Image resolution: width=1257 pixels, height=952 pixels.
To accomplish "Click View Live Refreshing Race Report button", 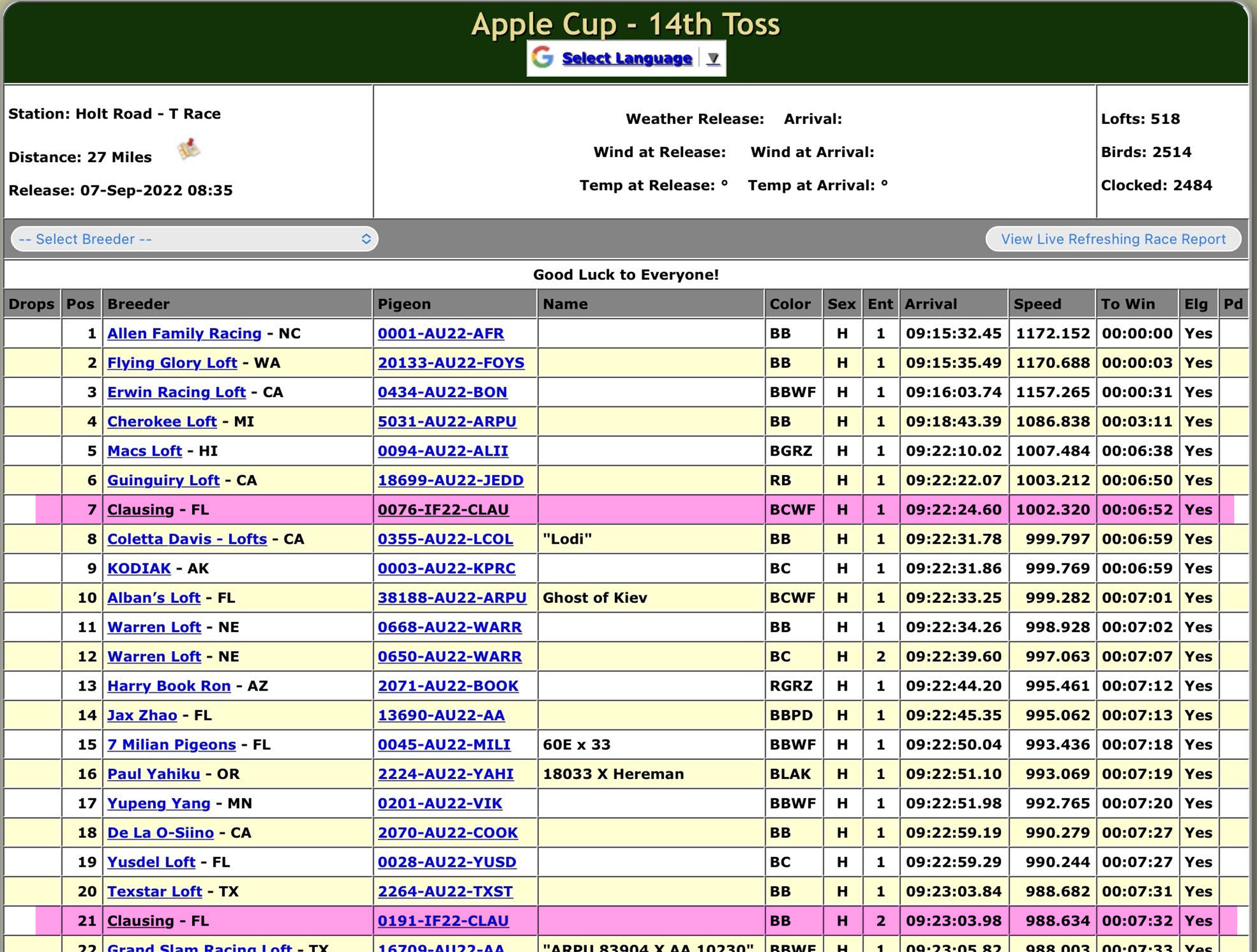I will point(1113,239).
